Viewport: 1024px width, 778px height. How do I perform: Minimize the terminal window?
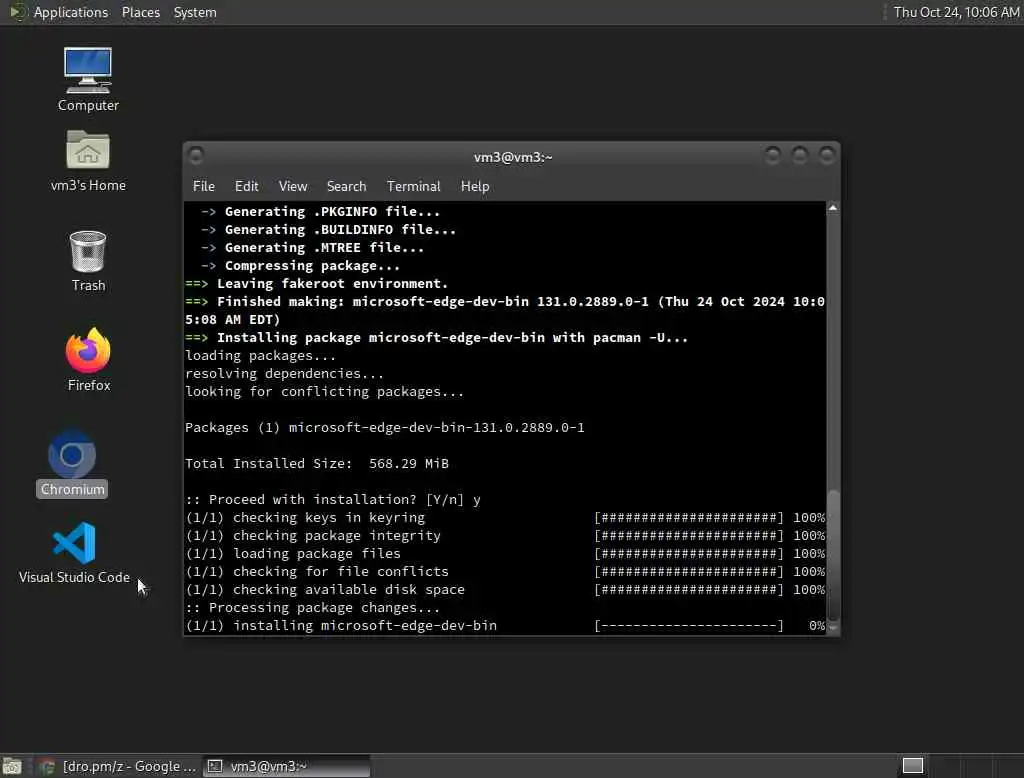click(773, 155)
